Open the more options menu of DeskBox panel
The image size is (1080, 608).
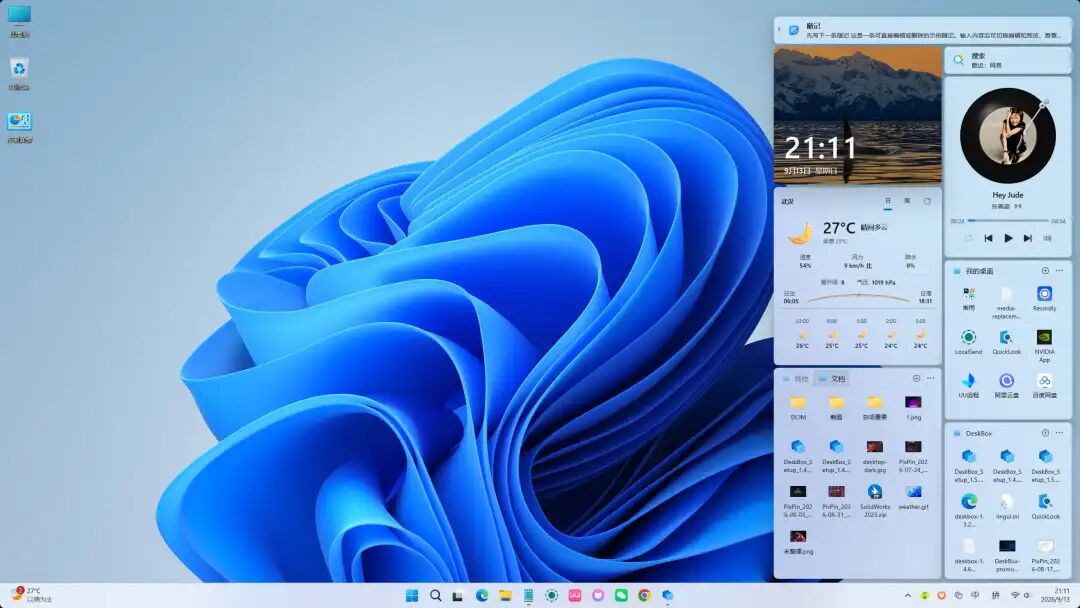[x=1059, y=433]
